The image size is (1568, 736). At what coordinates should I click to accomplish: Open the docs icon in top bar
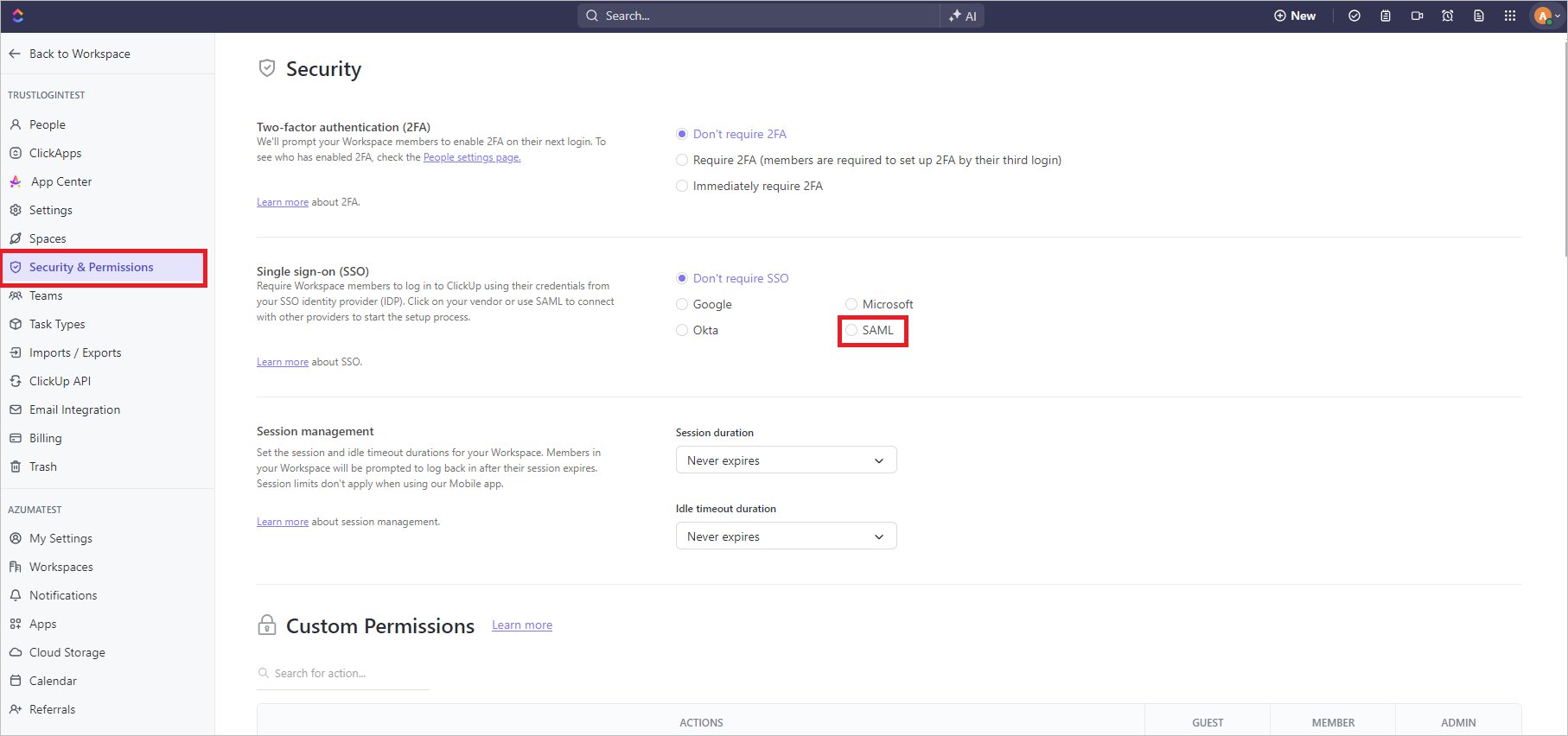tap(1479, 16)
